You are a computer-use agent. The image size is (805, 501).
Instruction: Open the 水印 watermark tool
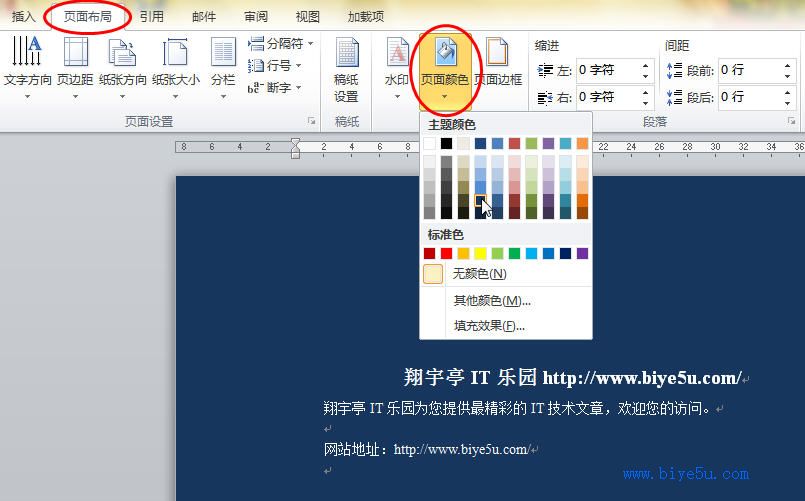point(397,67)
